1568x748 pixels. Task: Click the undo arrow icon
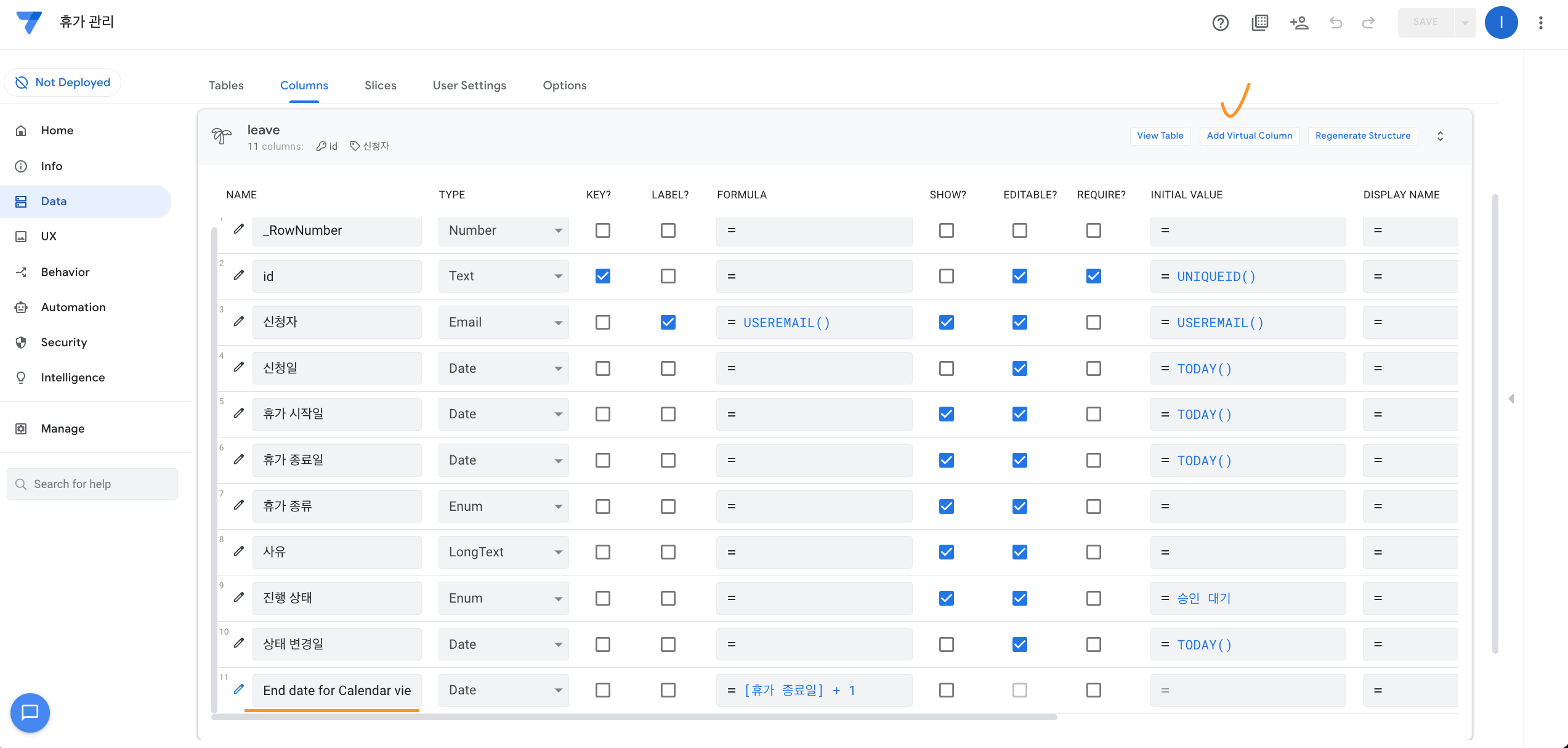[x=1336, y=23]
